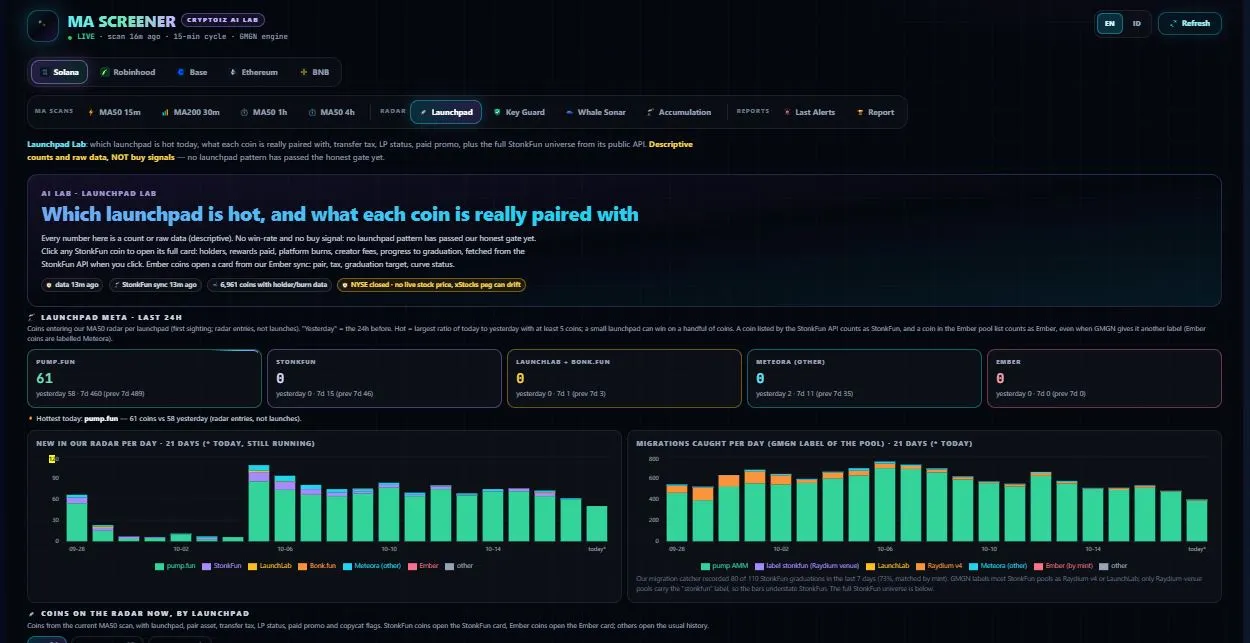Toggle Raydium v4 legend in migrations chart
1250x643 pixels.
pyautogui.click(x=937, y=566)
